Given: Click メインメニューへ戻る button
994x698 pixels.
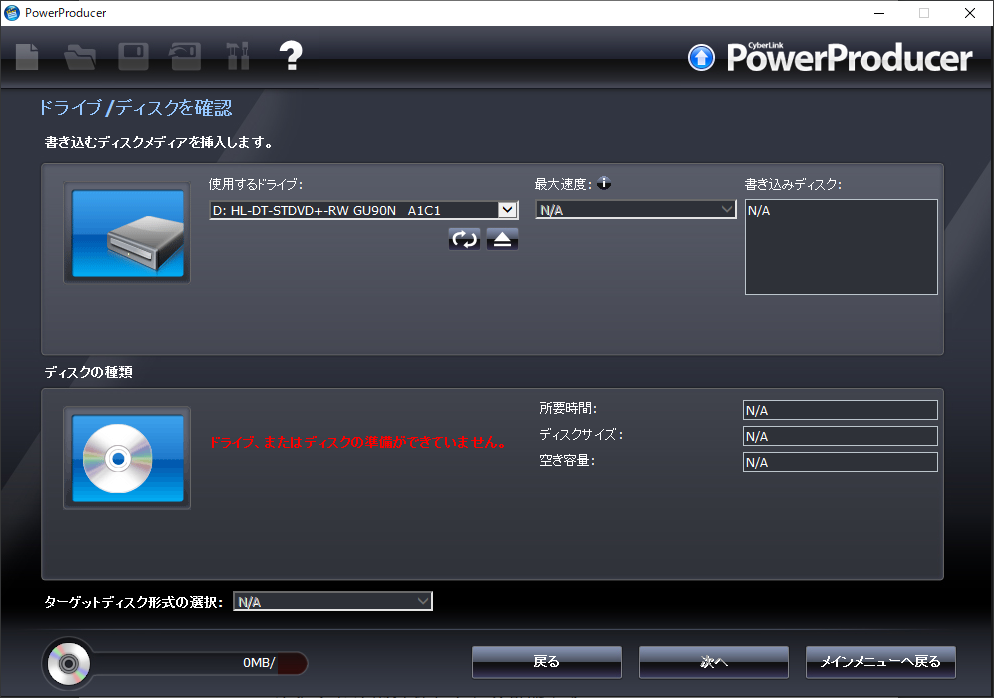Looking at the screenshot, I should tap(881, 662).
